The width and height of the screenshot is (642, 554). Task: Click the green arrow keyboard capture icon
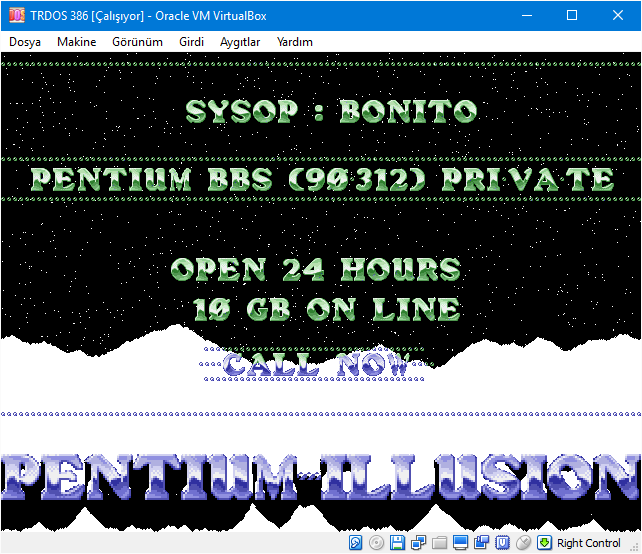[545, 543]
